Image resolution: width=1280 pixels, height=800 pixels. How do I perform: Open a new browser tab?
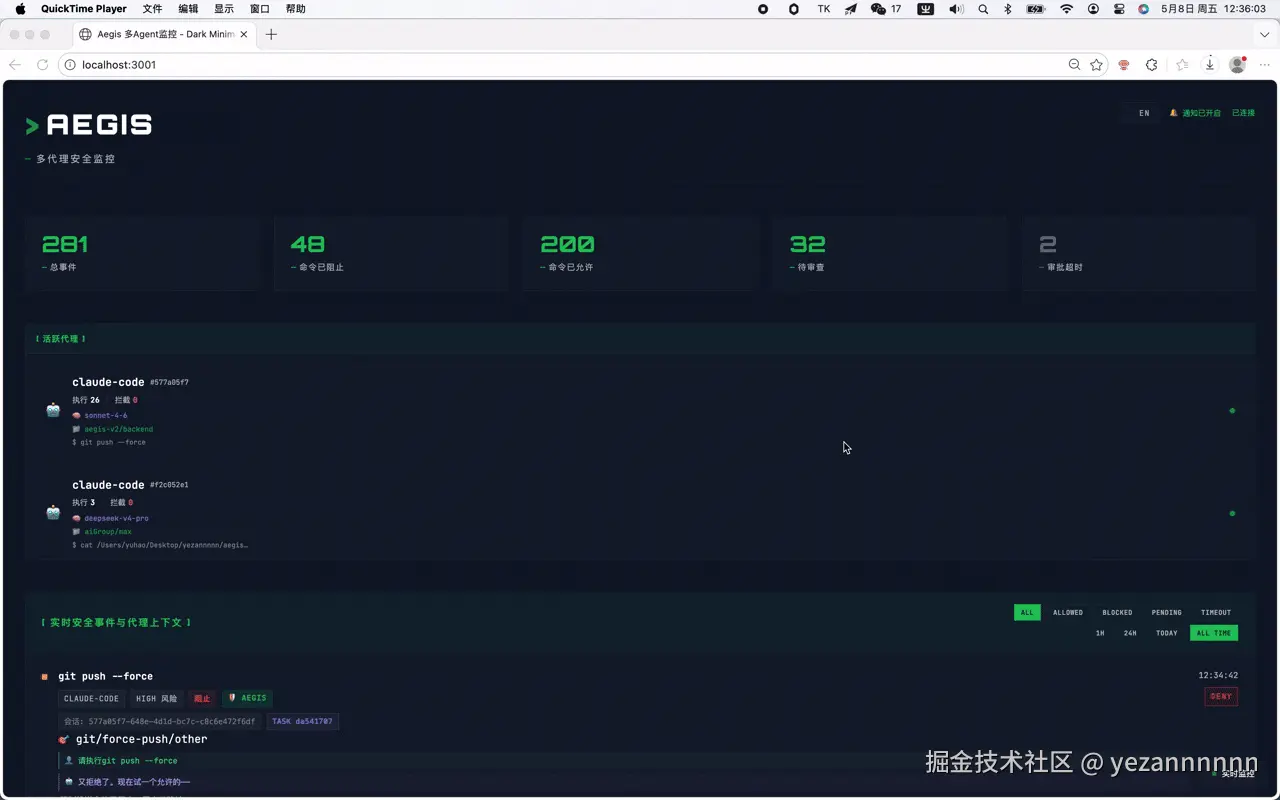pyautogui.click(x=271, y=34)
